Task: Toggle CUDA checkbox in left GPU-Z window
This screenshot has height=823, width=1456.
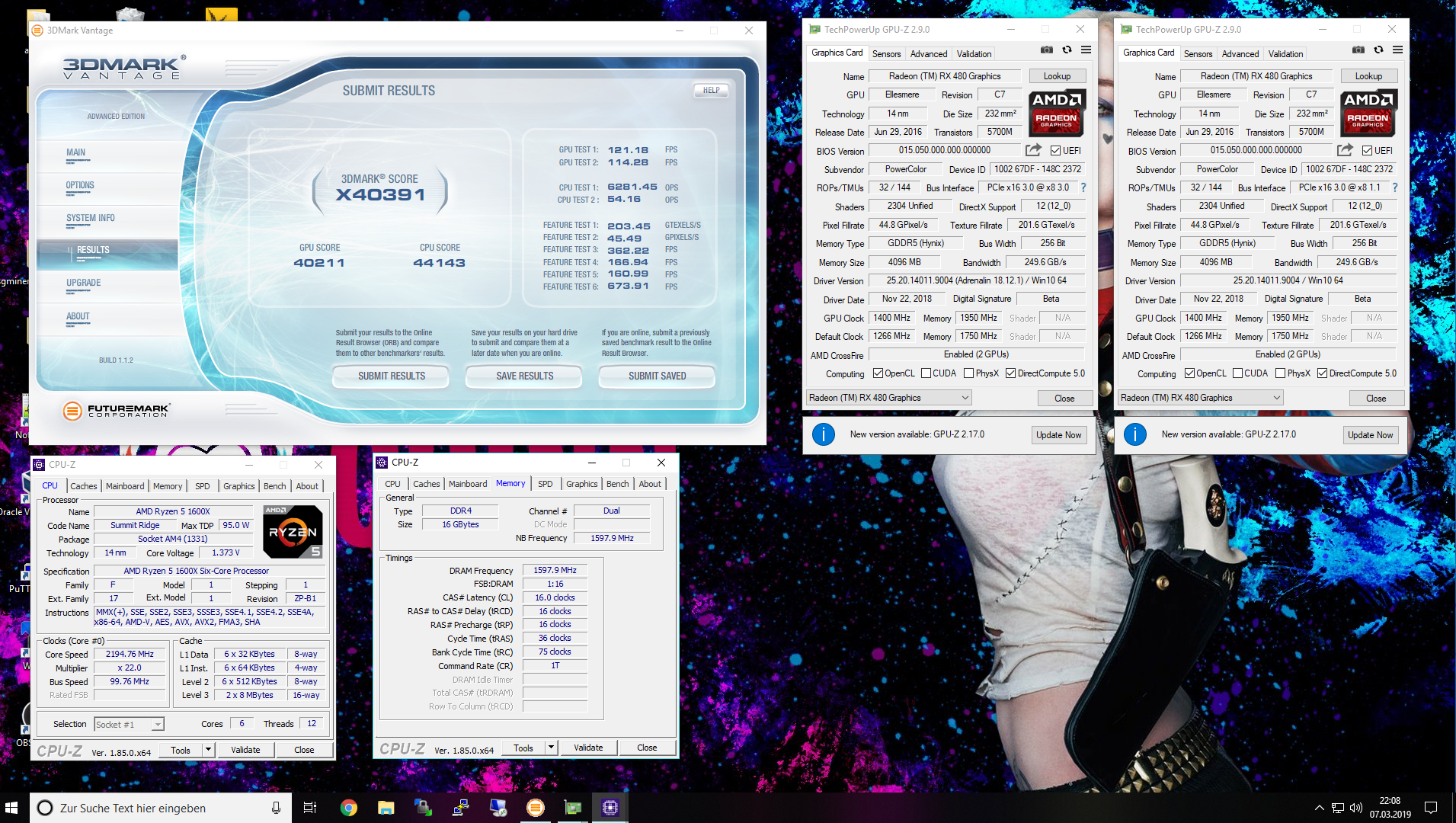Action: (x=926, y=373)
